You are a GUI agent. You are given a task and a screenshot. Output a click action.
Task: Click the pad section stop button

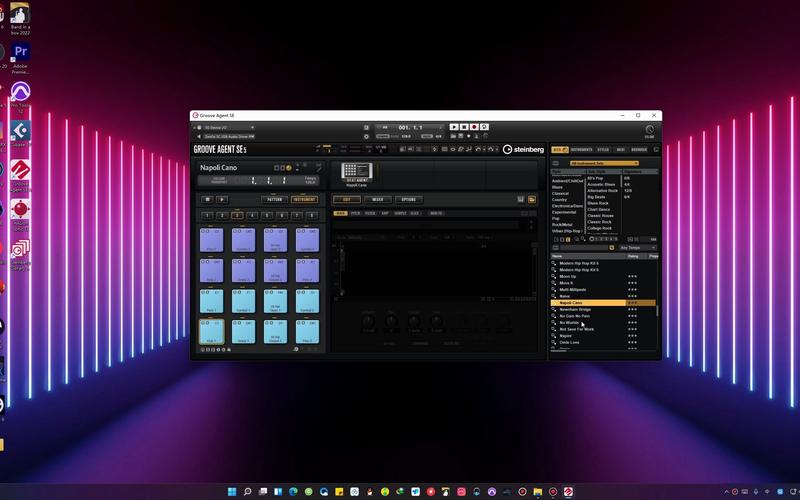point(207,199)
